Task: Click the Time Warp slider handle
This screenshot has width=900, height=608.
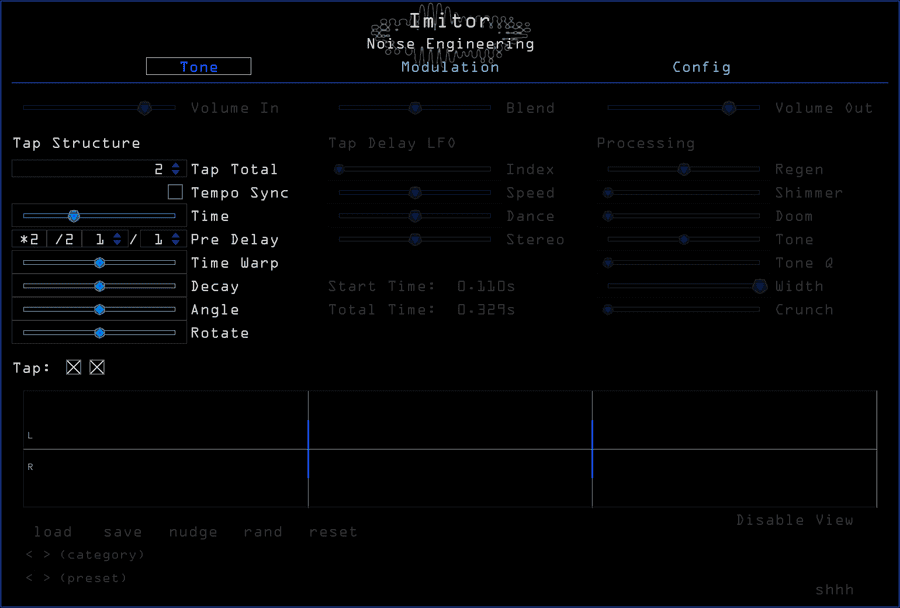Action: [x=99, y=262]
